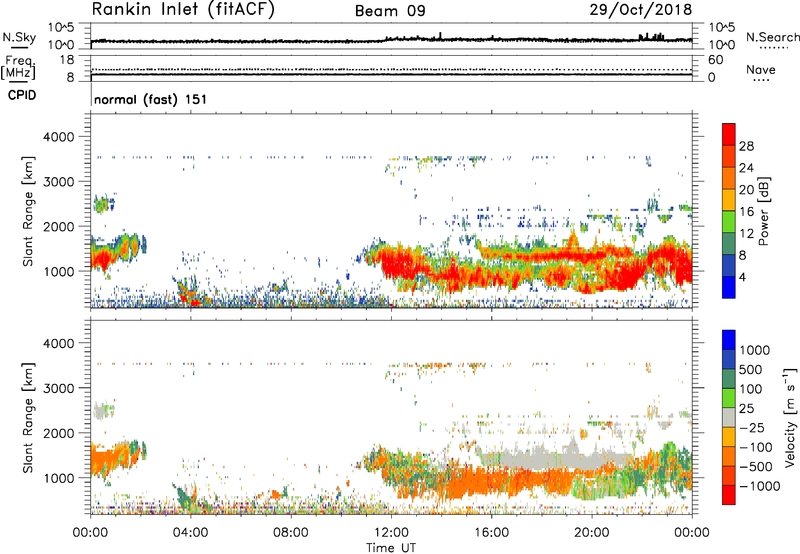800x554 pixels.
Task: Click the frequency axis value 18
Action: (67, 60)
